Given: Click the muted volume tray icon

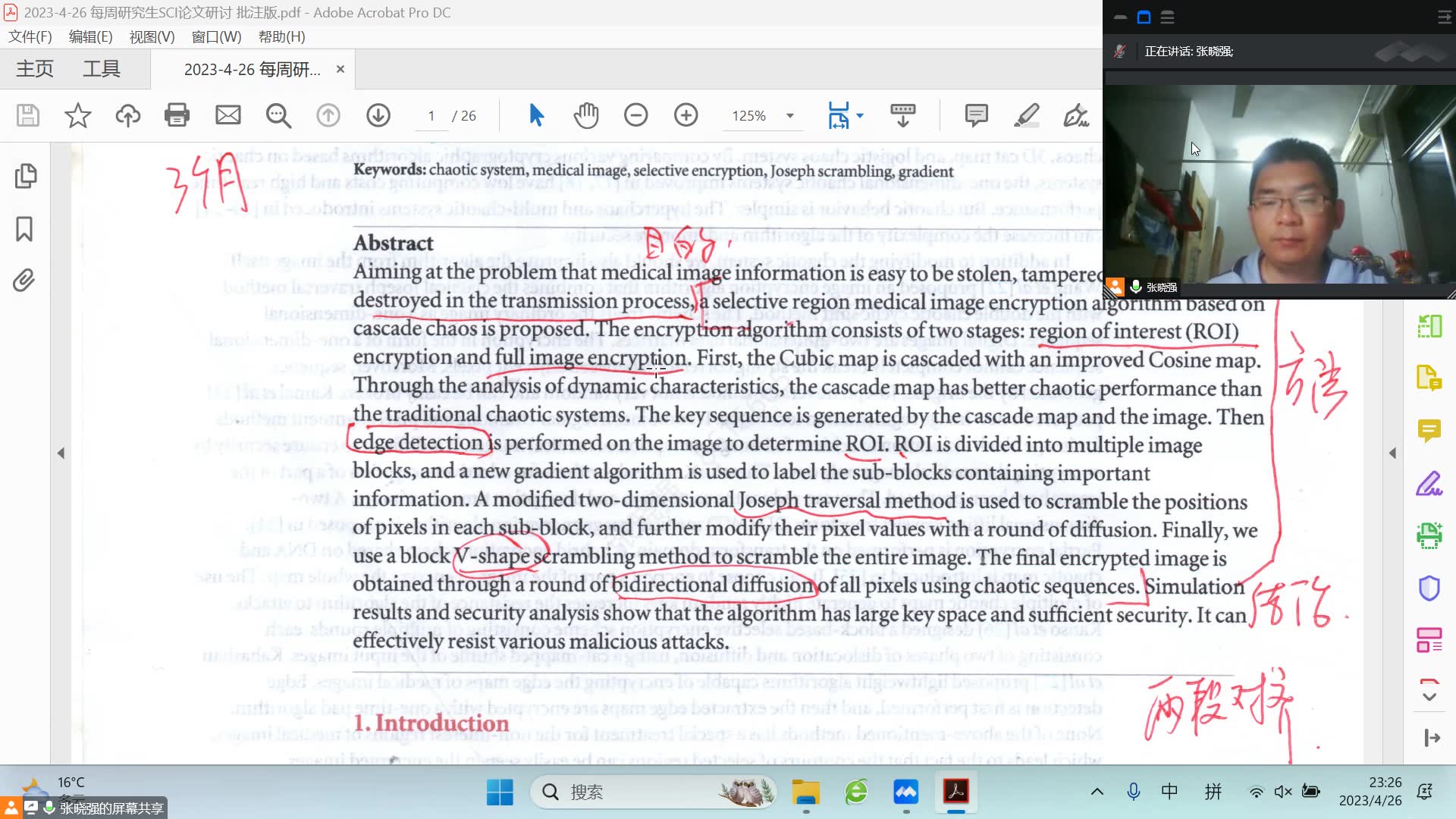Looking at the screenshot, I should (x=1282, y=792).
